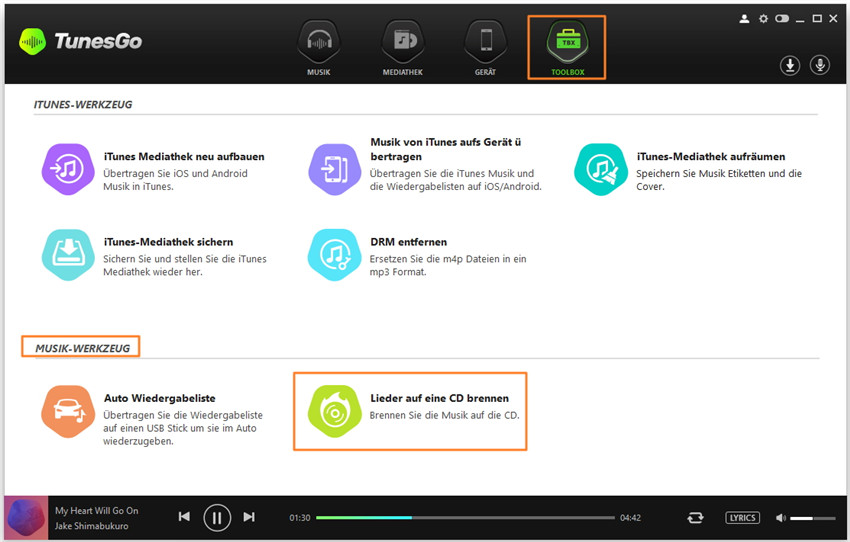Click the TunesGo logo icon
The height and width of the screenshot is (542, 850).
[x=33, y=42]
